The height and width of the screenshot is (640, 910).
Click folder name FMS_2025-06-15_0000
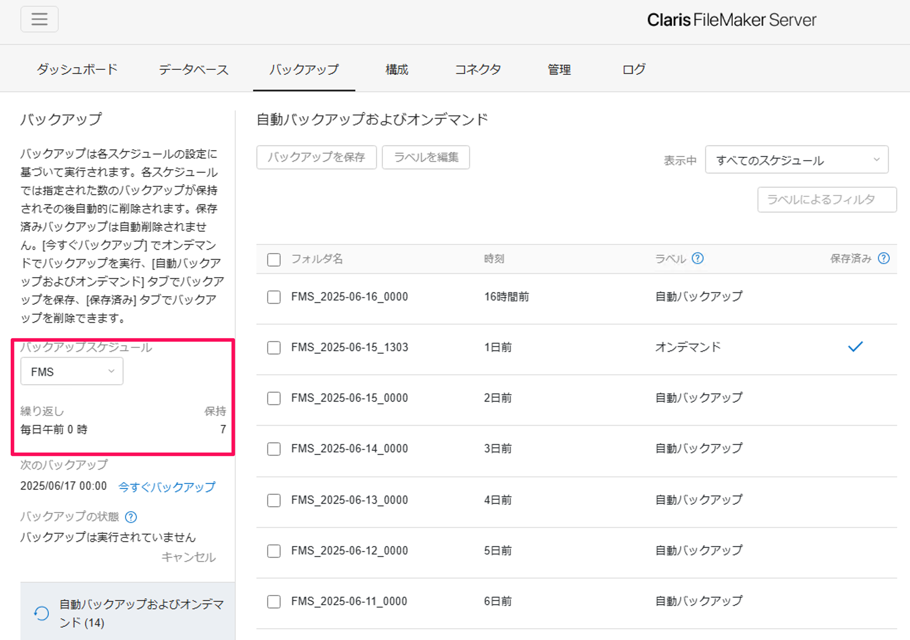349,397
